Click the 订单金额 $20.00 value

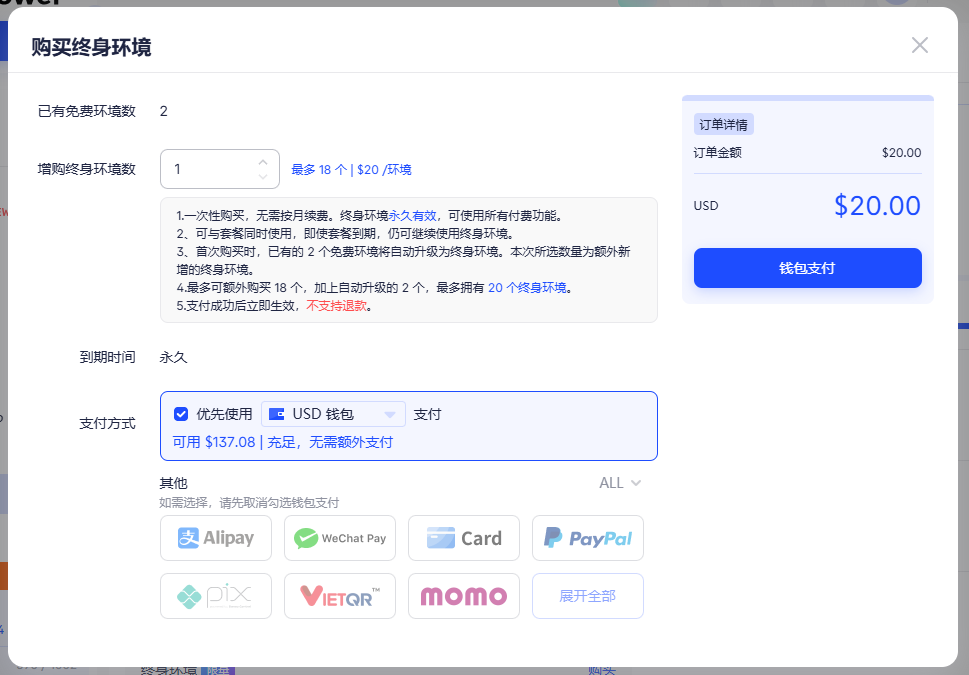(x=902, y=153)
